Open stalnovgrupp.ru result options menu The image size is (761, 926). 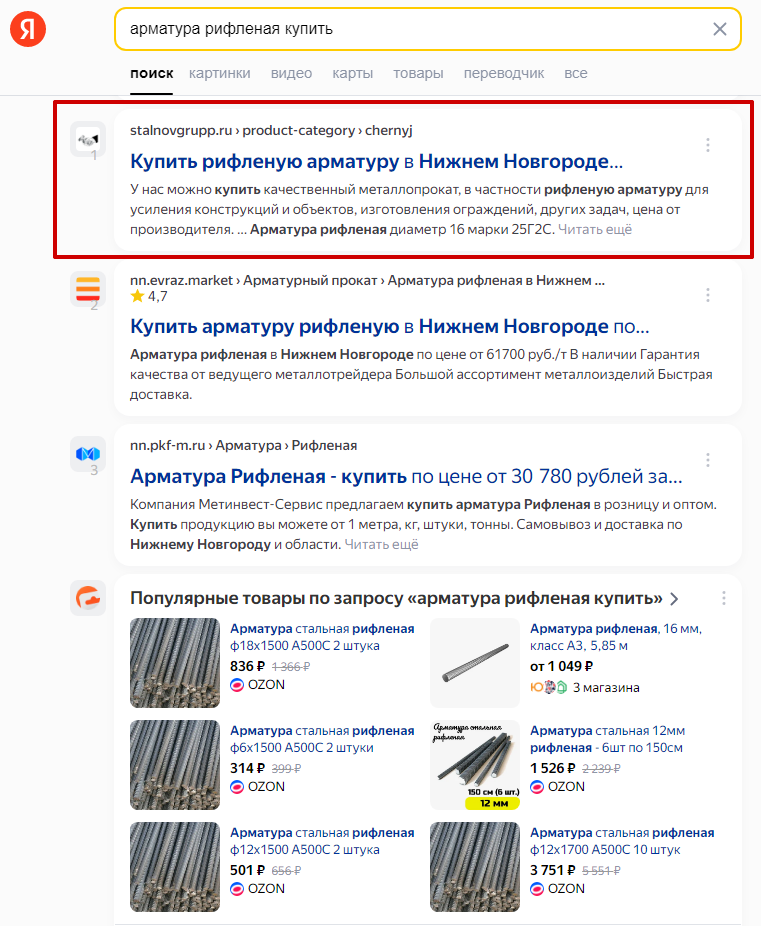click(x=708, y=145)
